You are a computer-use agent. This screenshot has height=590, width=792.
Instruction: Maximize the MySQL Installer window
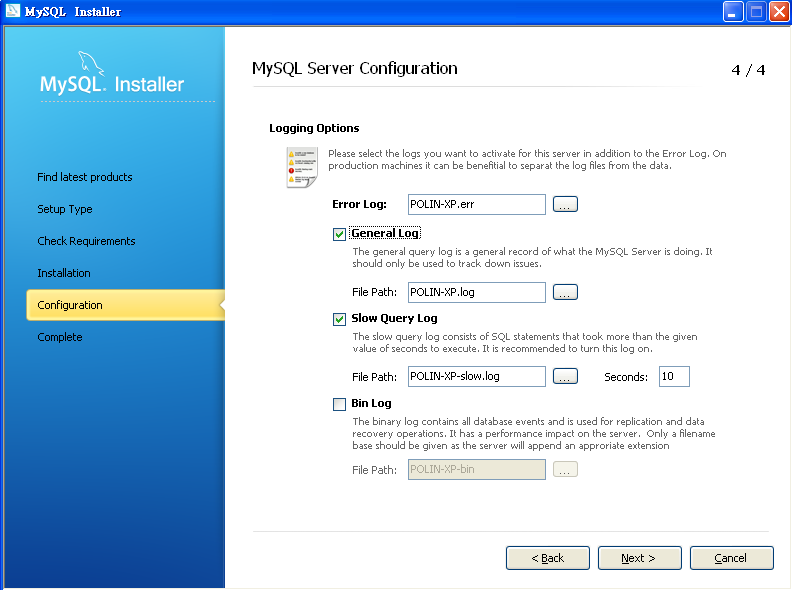(756, 12)
